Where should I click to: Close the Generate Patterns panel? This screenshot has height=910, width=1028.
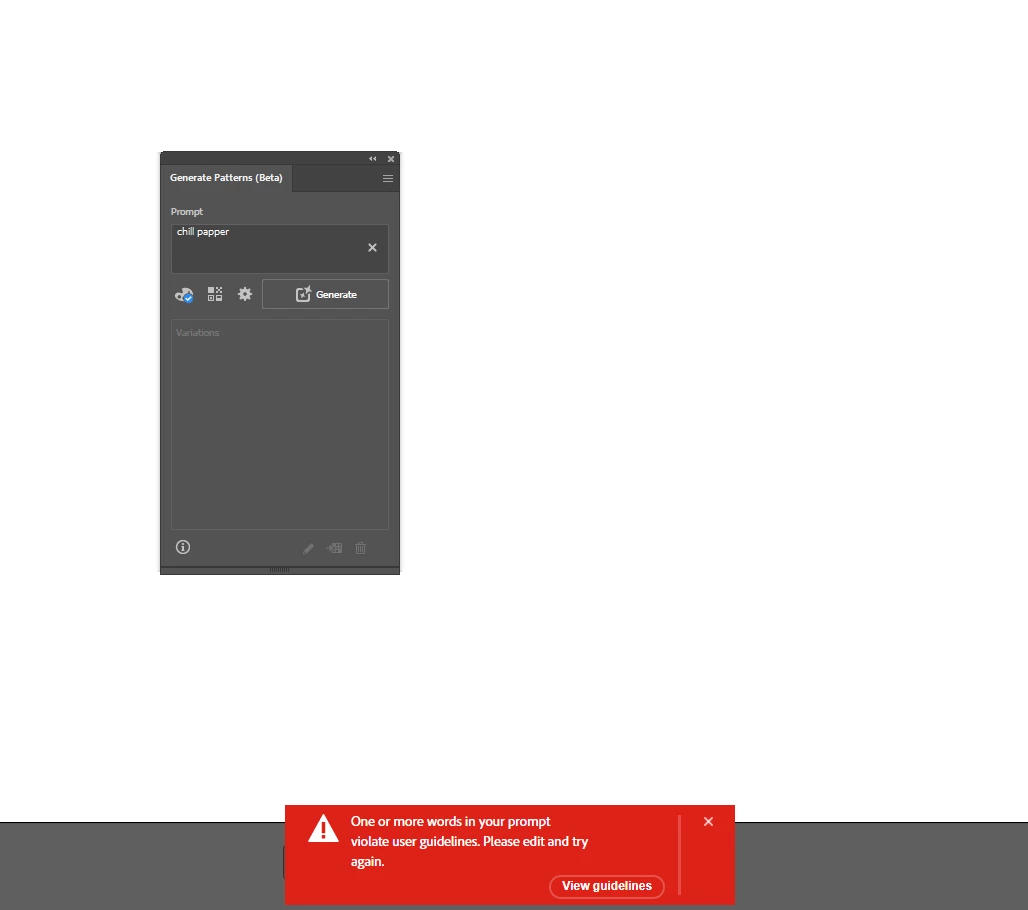click(x=391, y=159)
